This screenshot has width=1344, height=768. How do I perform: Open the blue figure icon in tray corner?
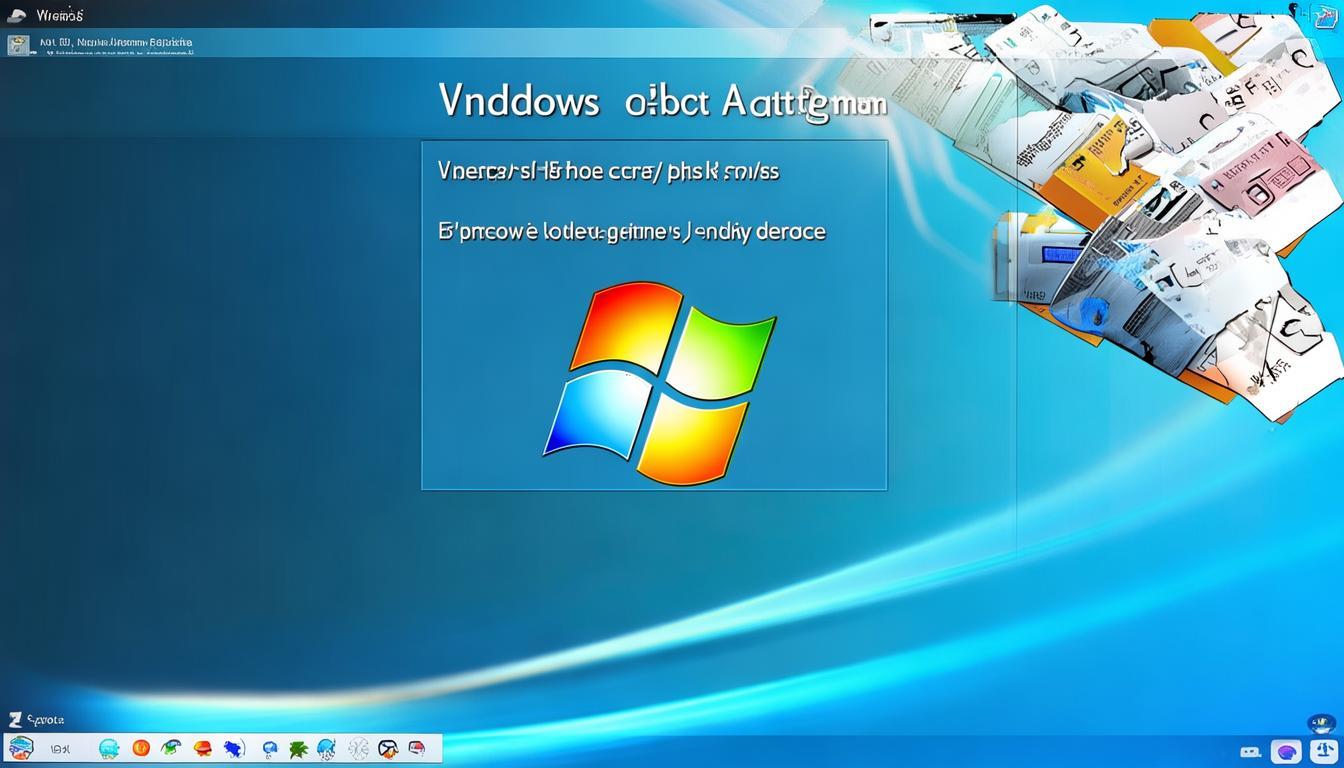click(1323, 751)
